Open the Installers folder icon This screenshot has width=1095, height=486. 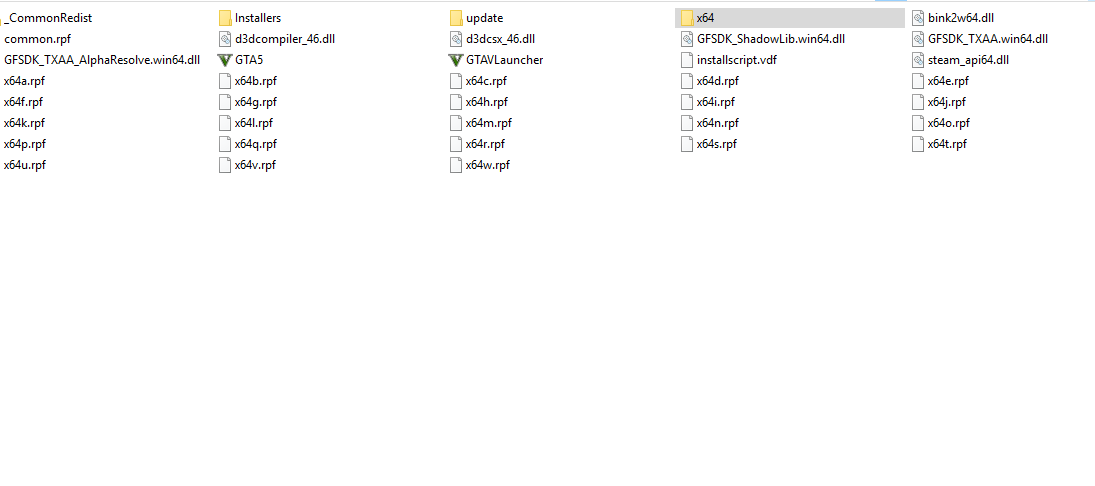(225, 18)
